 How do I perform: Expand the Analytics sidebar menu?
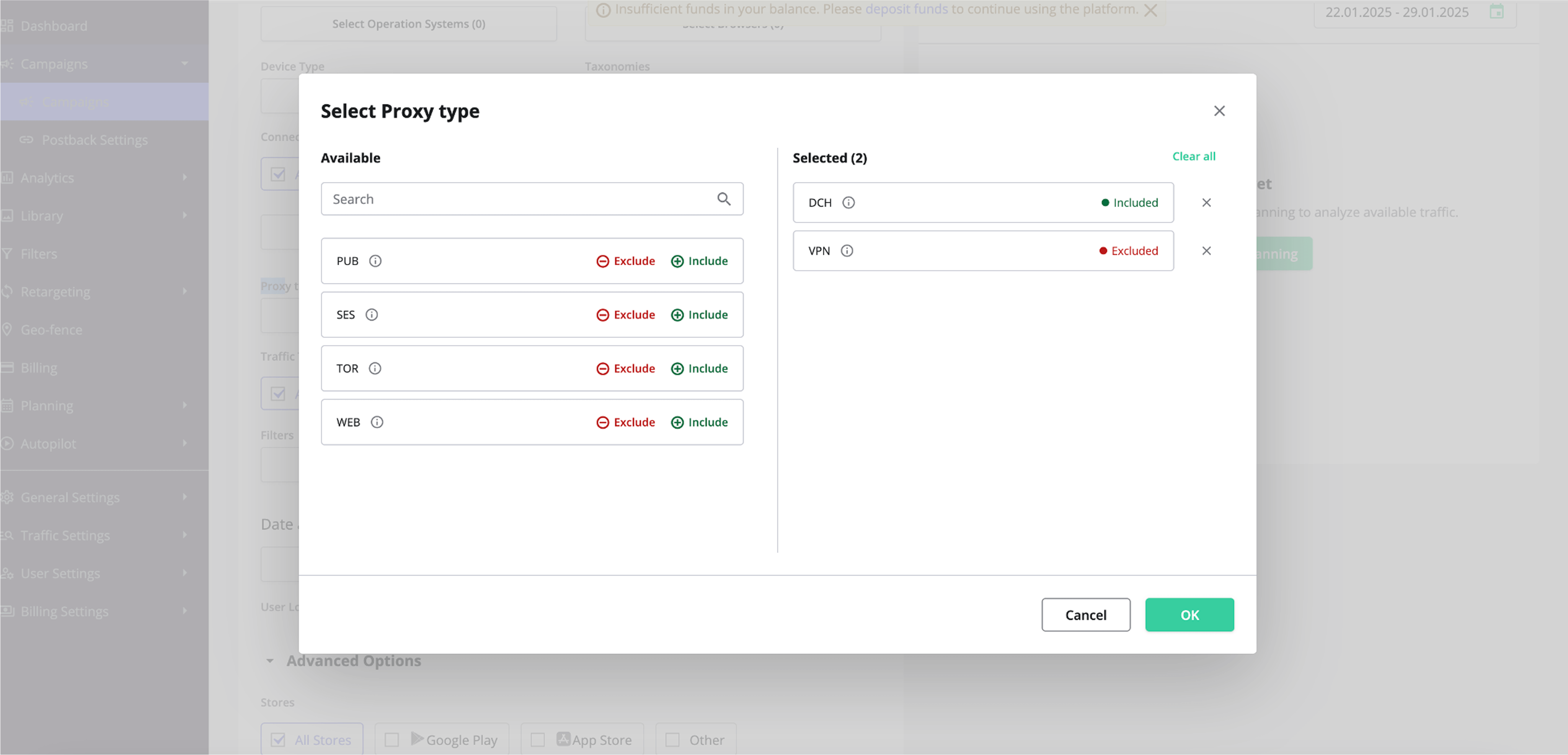coord(104,178)
